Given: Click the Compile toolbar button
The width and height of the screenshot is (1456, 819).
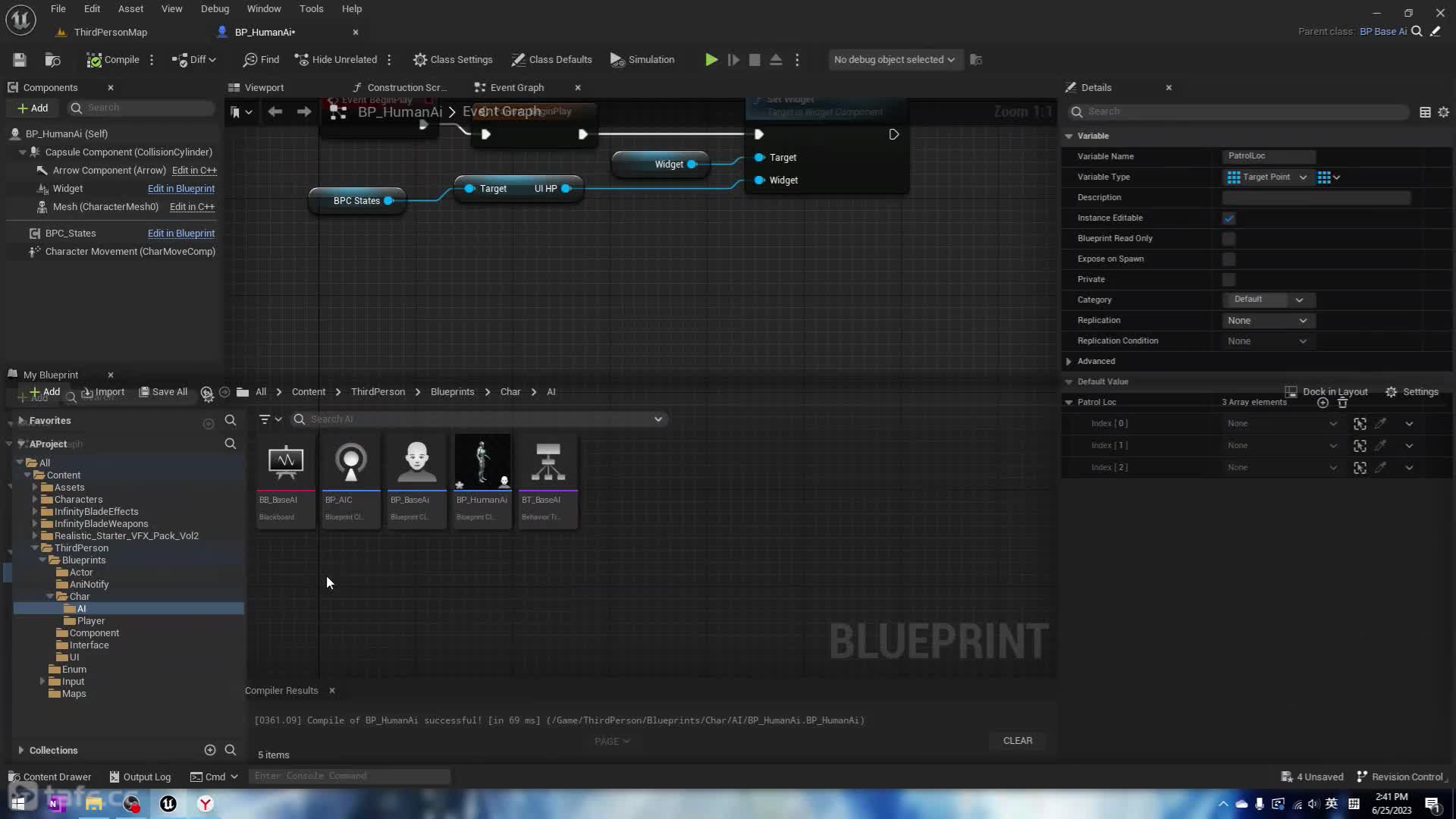Looking at the screenshot, I should [x=113, y=60].
